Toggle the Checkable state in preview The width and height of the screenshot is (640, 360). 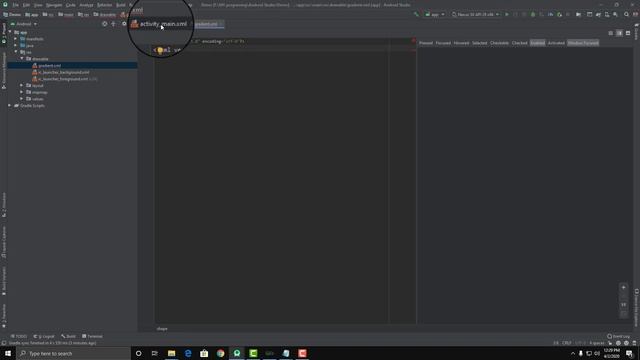[499, 43]
